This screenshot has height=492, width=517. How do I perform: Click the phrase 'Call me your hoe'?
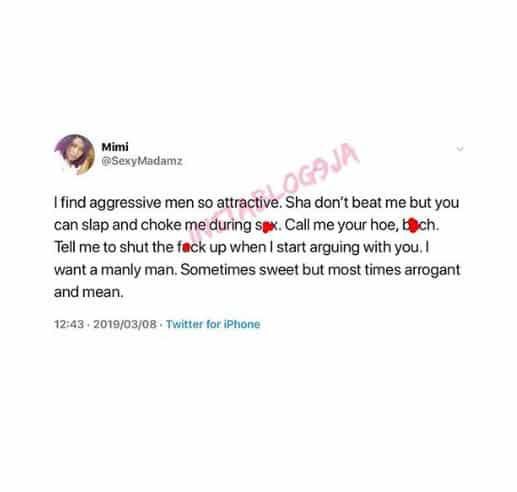[x=340, y=225]
